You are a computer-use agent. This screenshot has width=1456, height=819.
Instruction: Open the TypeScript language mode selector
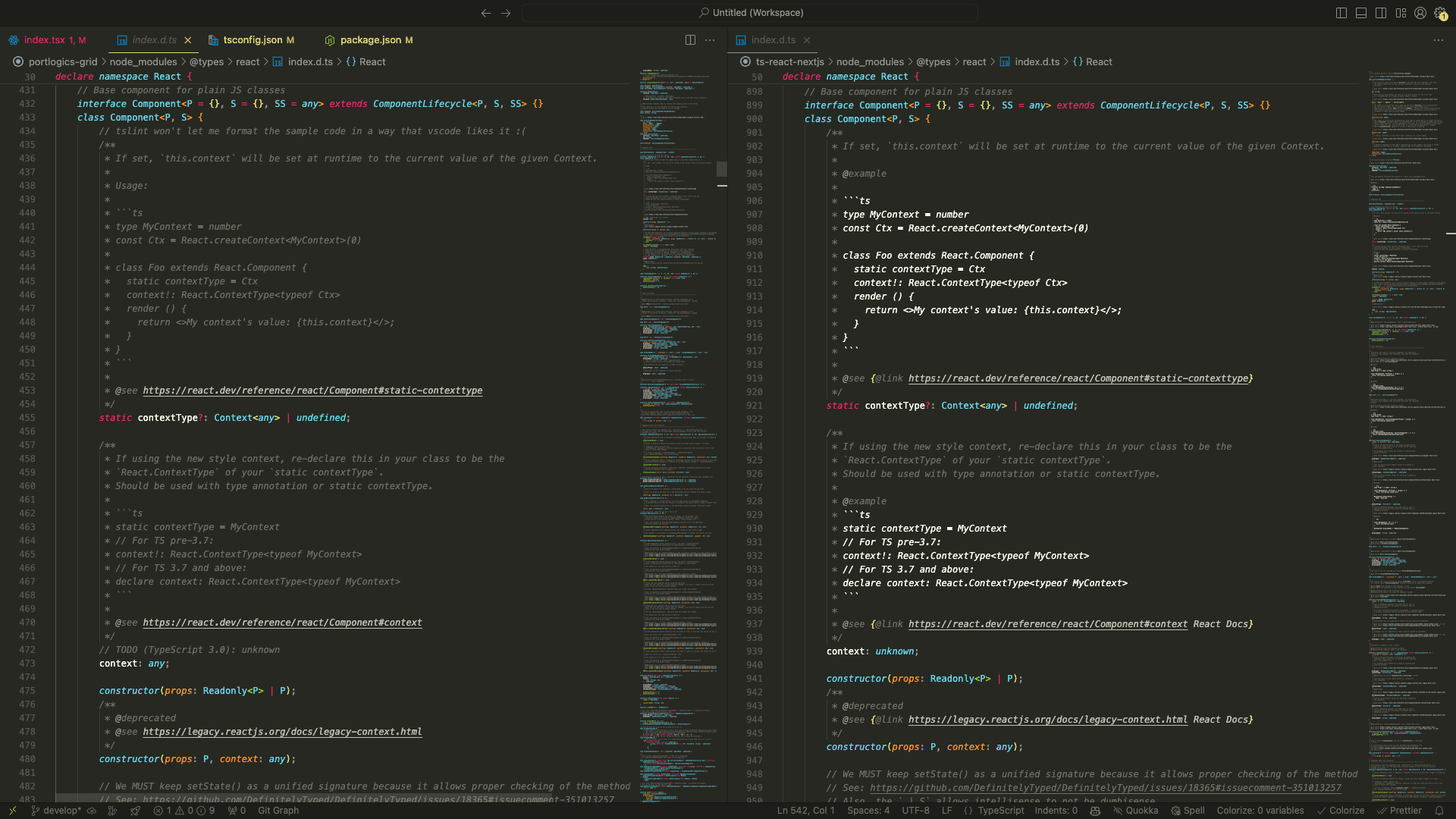[x=1000, y=811]
